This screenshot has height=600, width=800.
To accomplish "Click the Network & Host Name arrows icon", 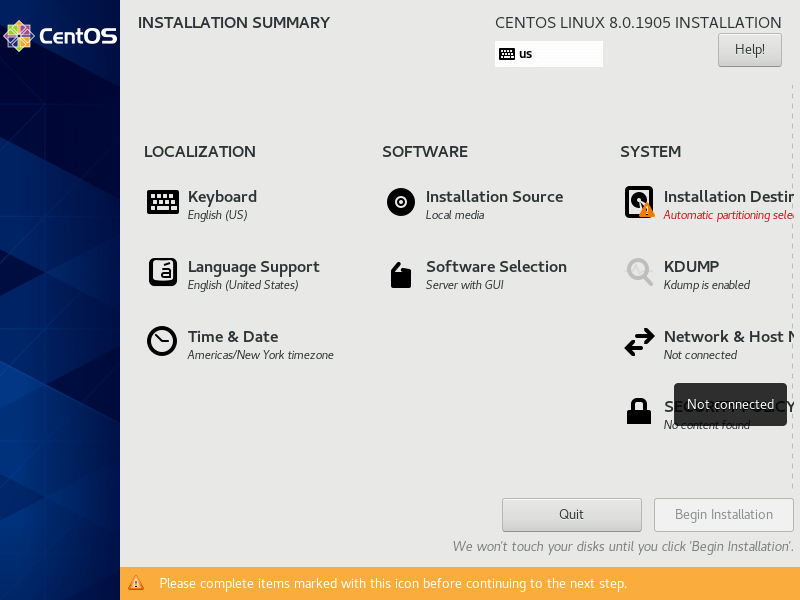I will (638, 343).
